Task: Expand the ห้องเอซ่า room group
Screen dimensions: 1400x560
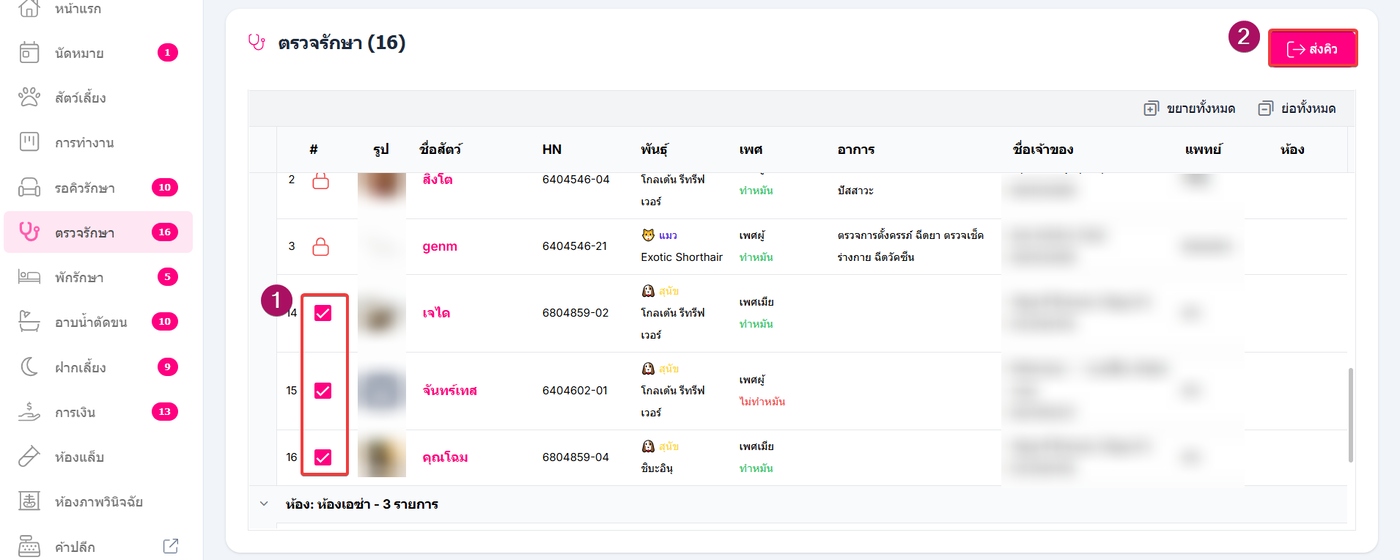Action: (263, 504)
